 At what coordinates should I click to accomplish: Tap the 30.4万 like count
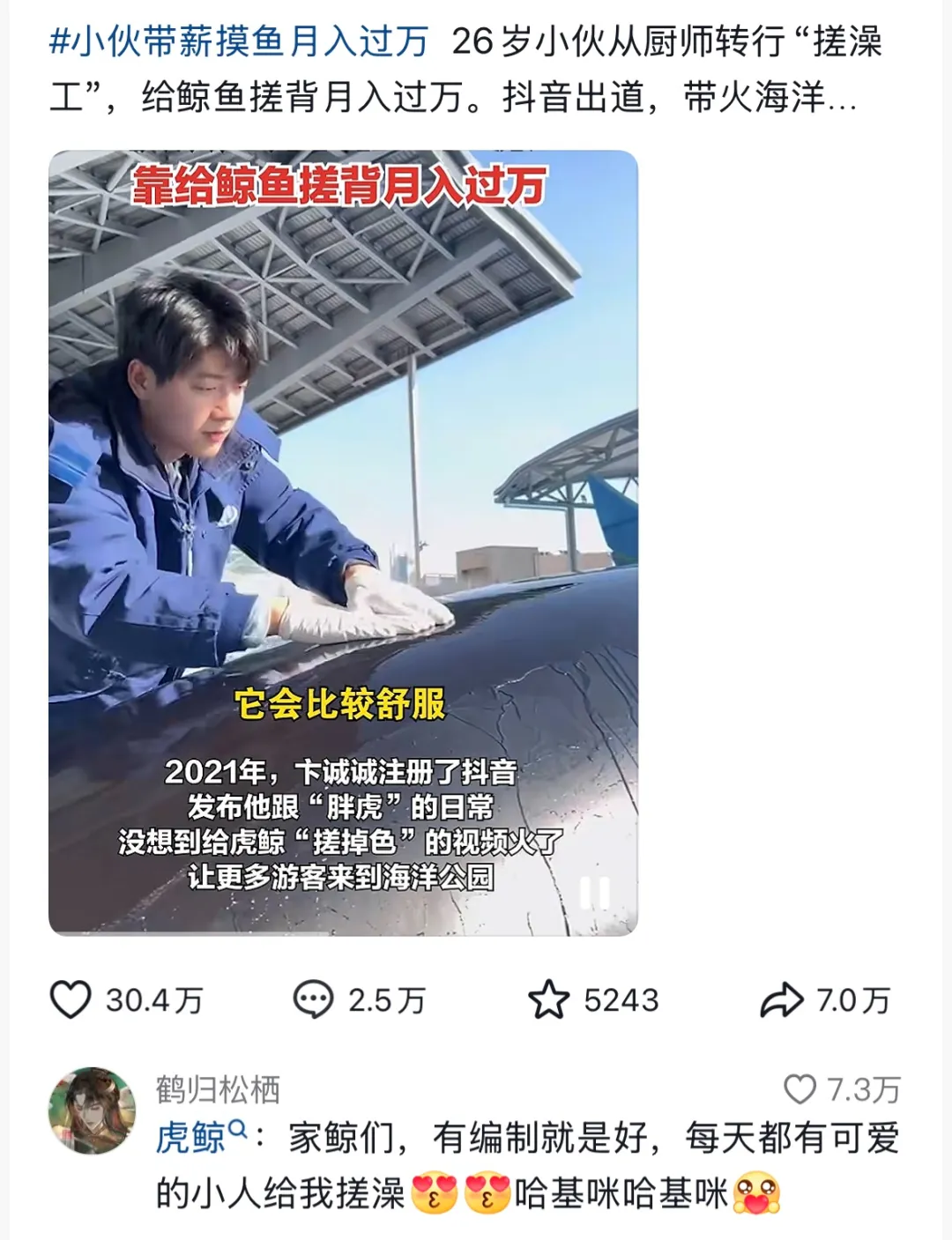click(154, 1000)
